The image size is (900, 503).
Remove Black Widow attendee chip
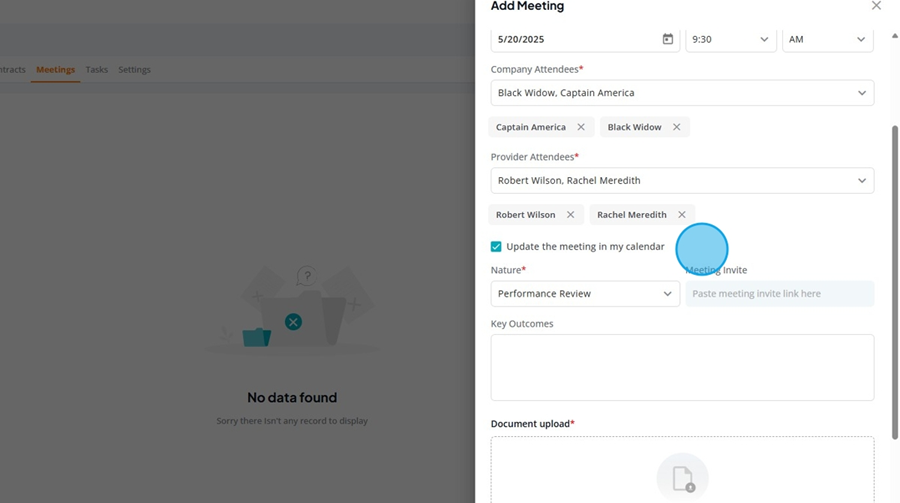tap(677, 127)
